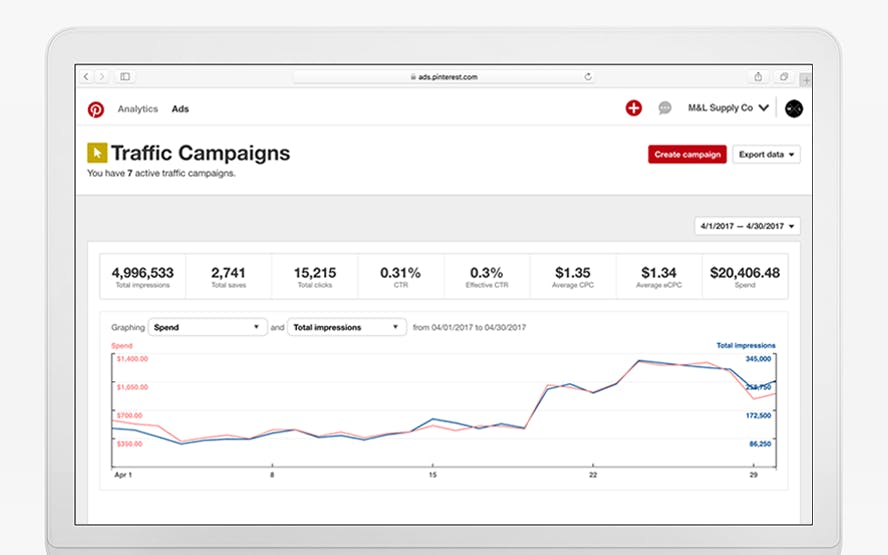
Task: Select the Ads tab
Action: click(180, 109)
